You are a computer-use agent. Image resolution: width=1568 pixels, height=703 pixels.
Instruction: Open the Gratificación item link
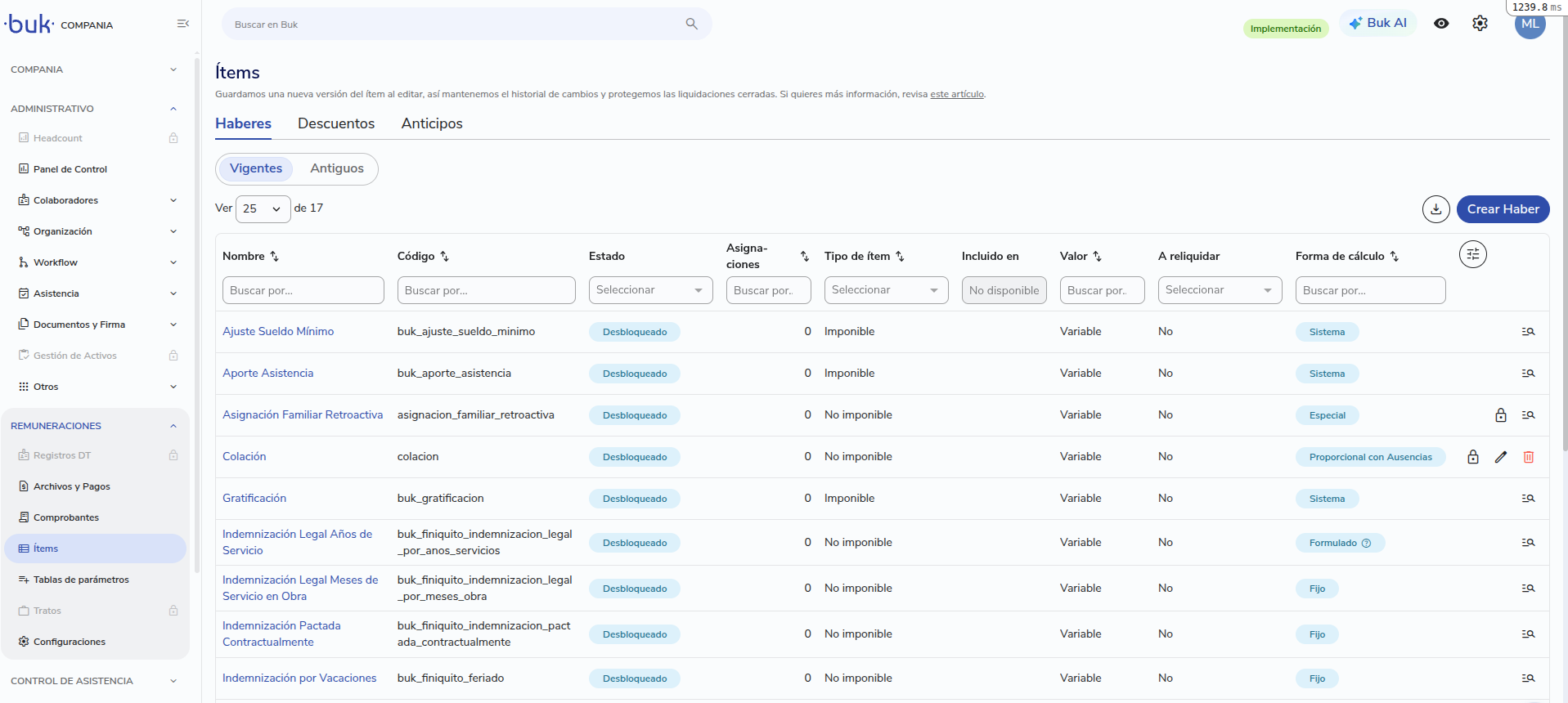coord(254,498)
